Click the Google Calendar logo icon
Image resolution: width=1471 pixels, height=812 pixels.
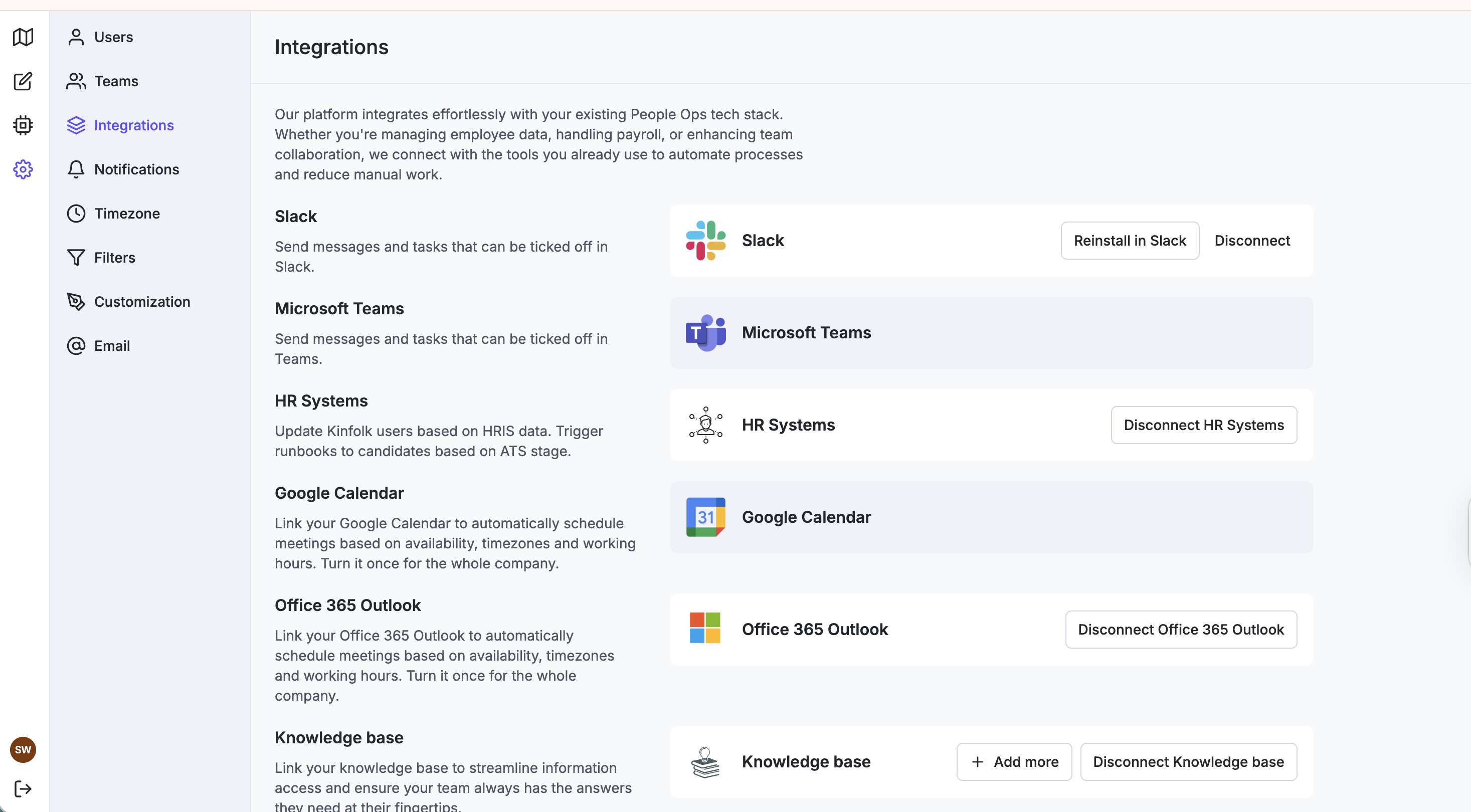click(706, 517)
